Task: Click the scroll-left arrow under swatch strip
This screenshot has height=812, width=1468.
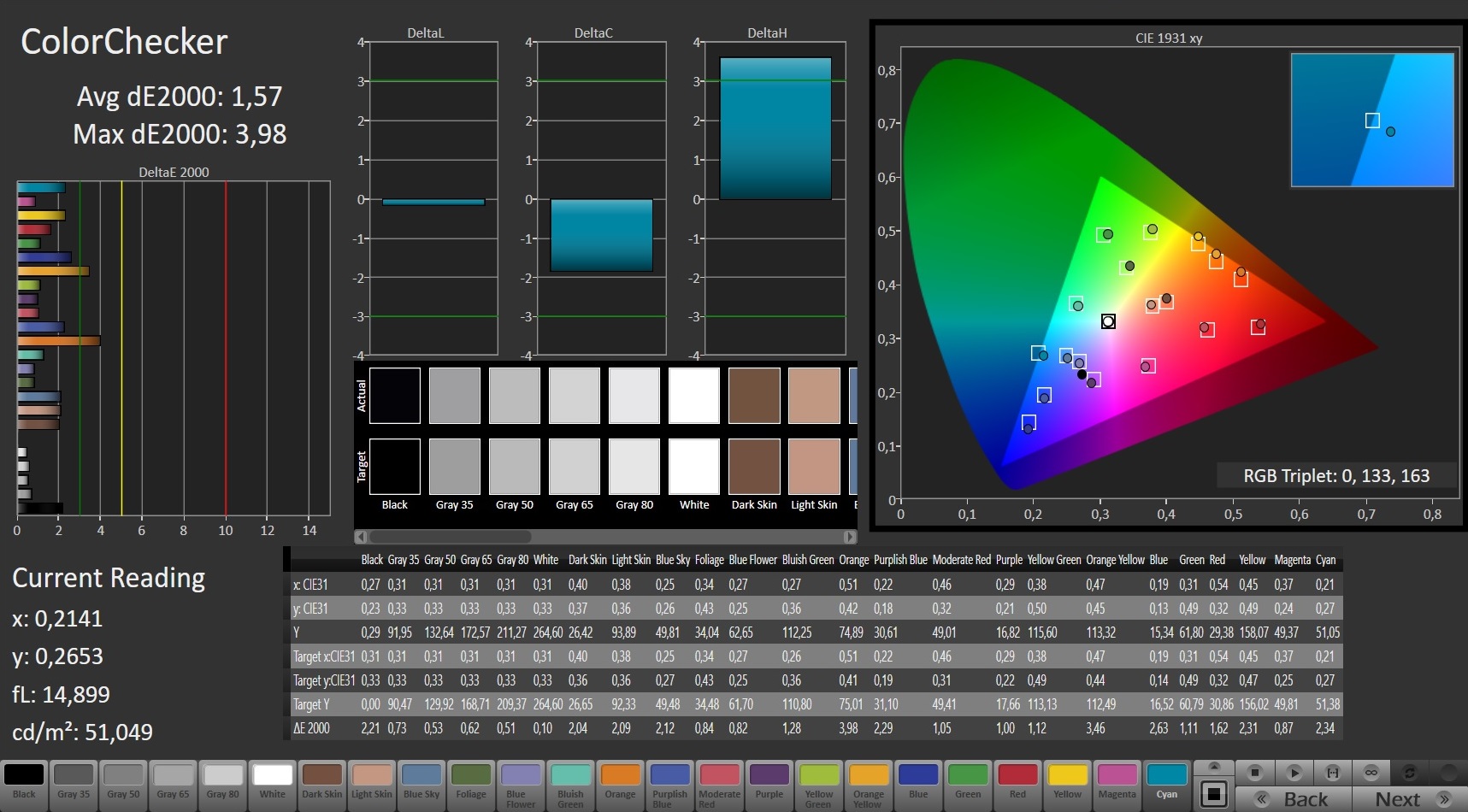Action: pos(362,537)
